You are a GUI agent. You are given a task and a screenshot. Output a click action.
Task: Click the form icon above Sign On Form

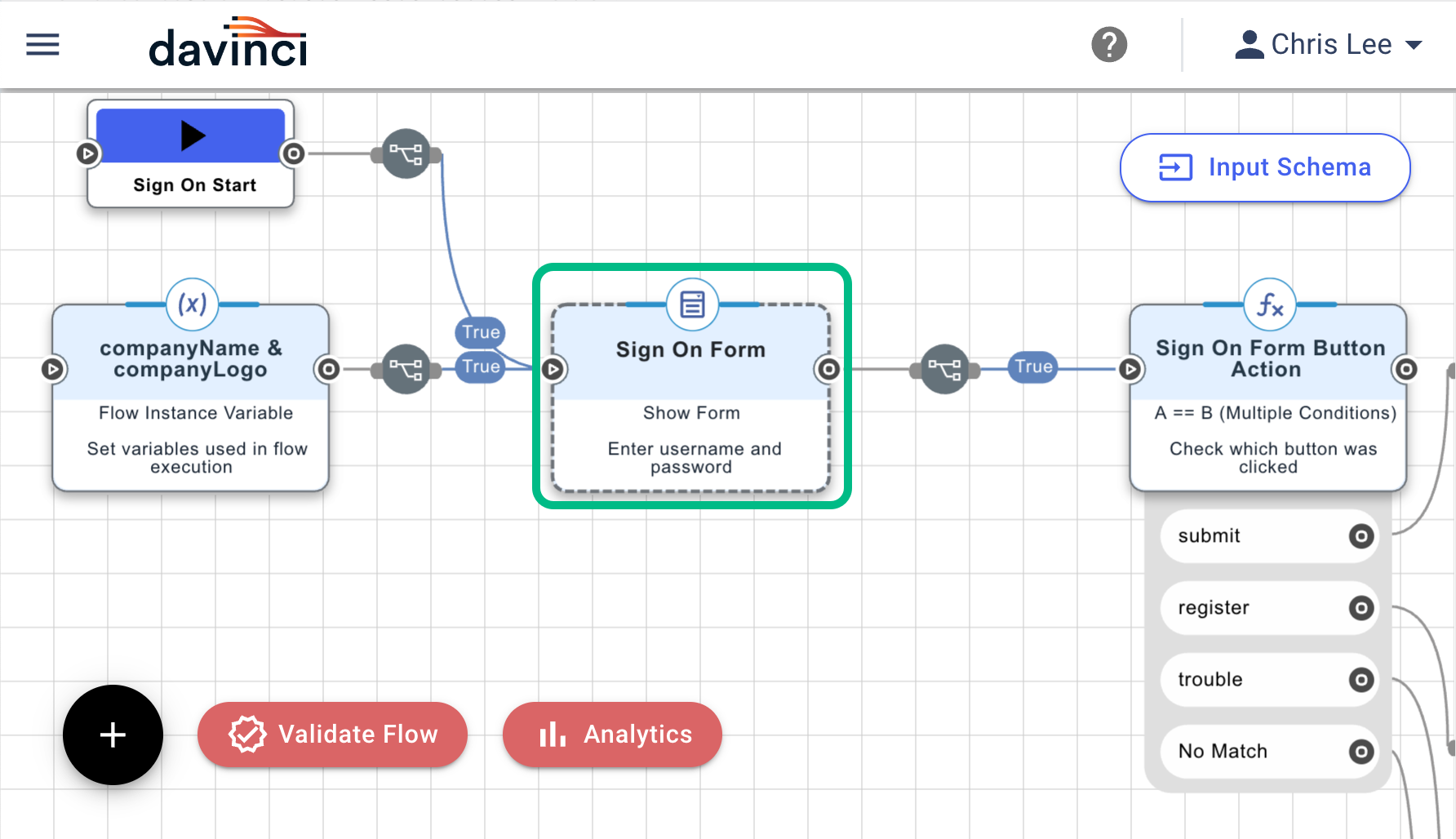pyautogui.click(x=691, y=304)
